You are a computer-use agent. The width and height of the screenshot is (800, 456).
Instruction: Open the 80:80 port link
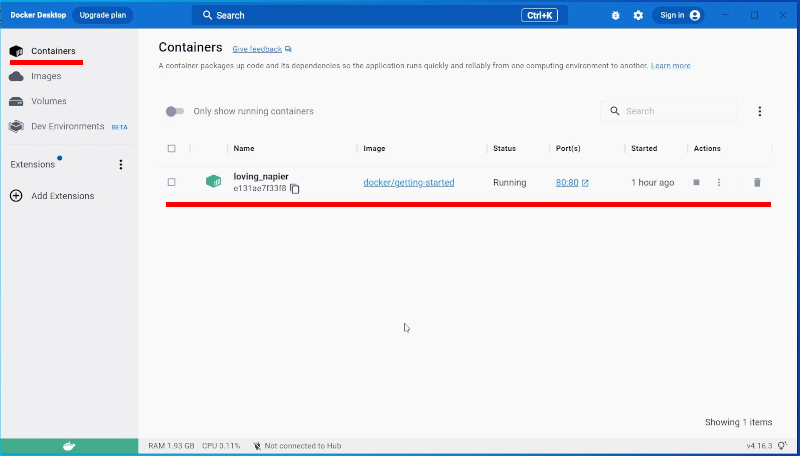tap(567, 183)
